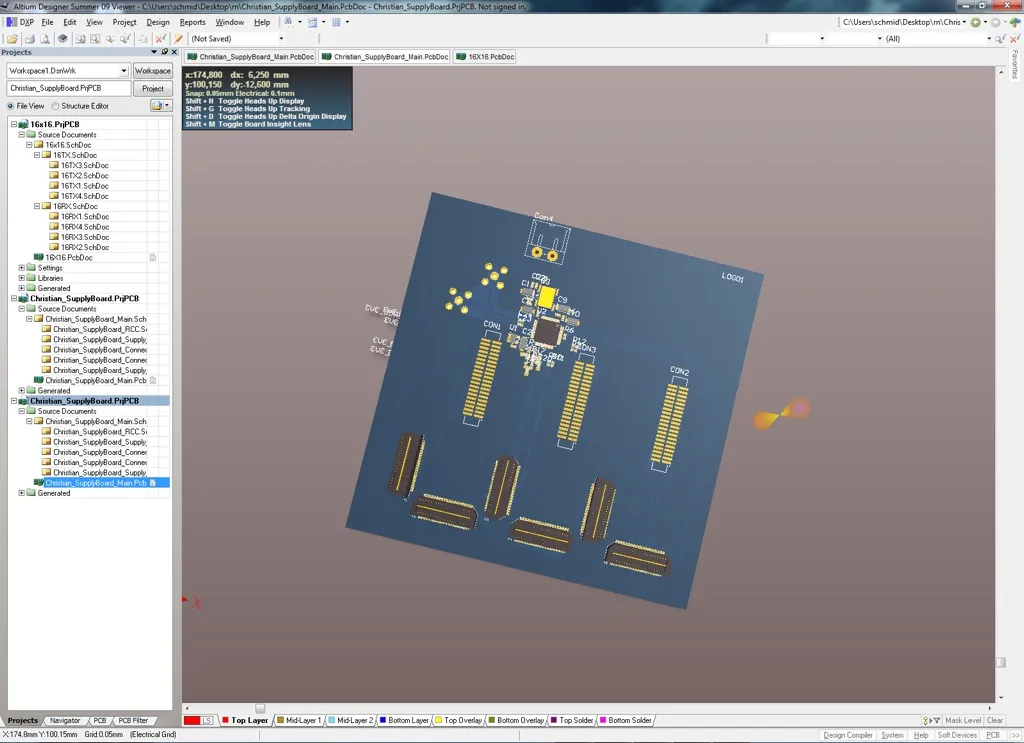The image size is (1024, 743).
Task: Expand the Libraries folder
Action: tap(22, 278)
